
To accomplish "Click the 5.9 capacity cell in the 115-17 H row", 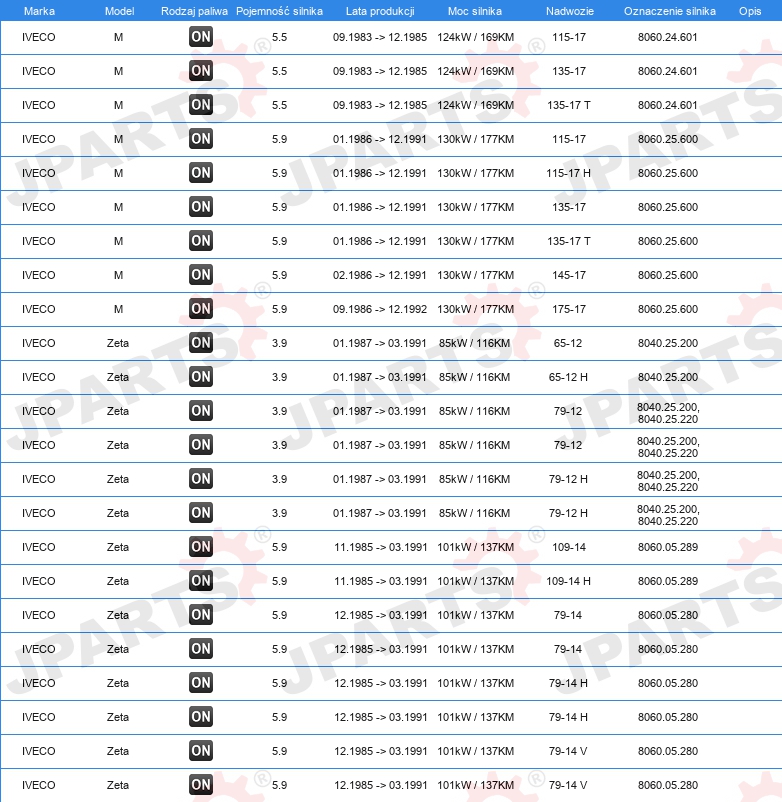I will (279, 173).
